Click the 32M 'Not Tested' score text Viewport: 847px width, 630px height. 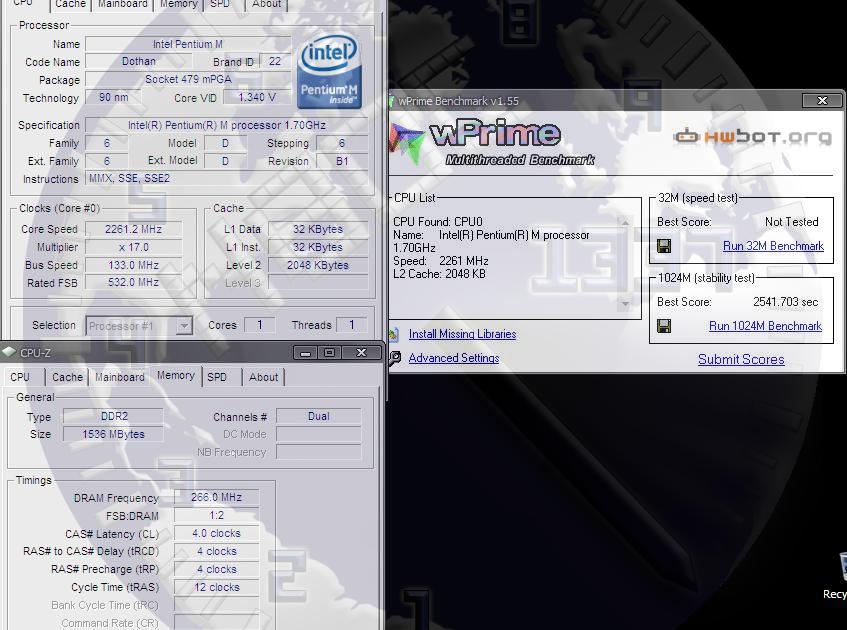[791, 222]
